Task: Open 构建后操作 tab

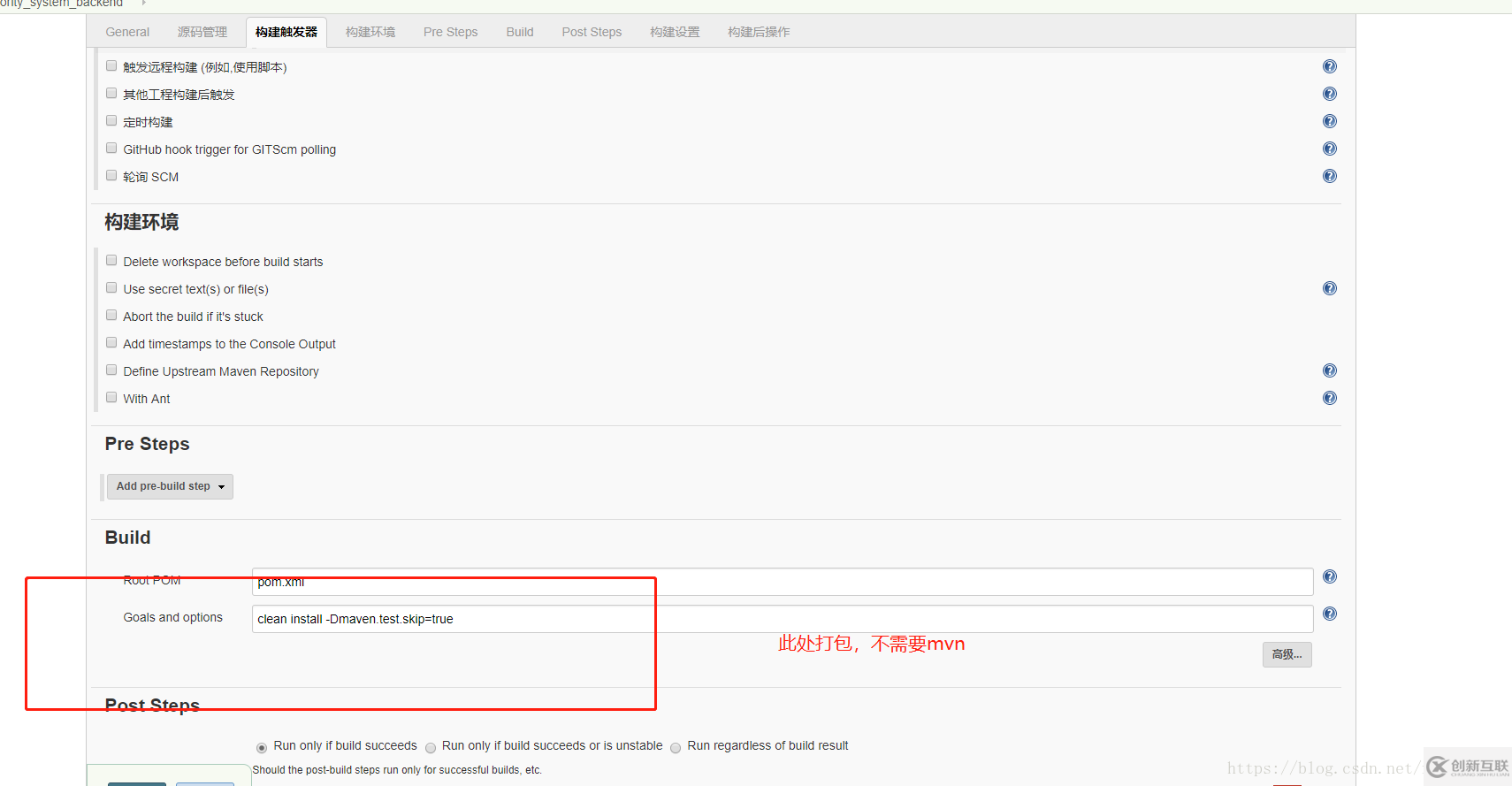Action: click(x=759, y=32)
